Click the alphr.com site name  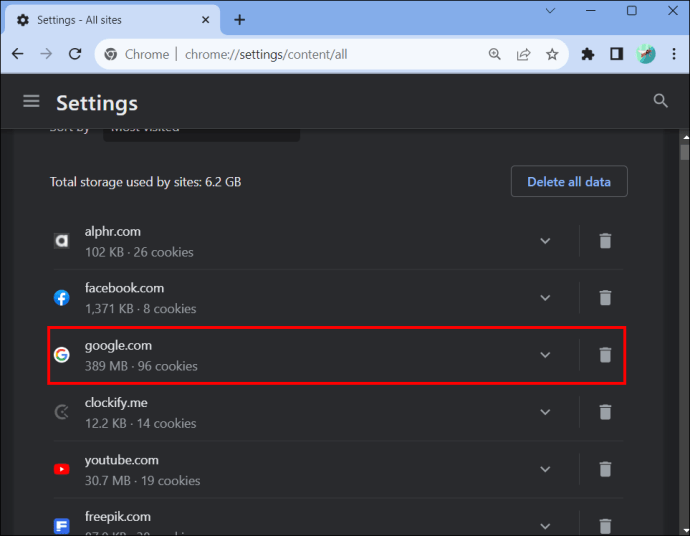click(113, 231)
